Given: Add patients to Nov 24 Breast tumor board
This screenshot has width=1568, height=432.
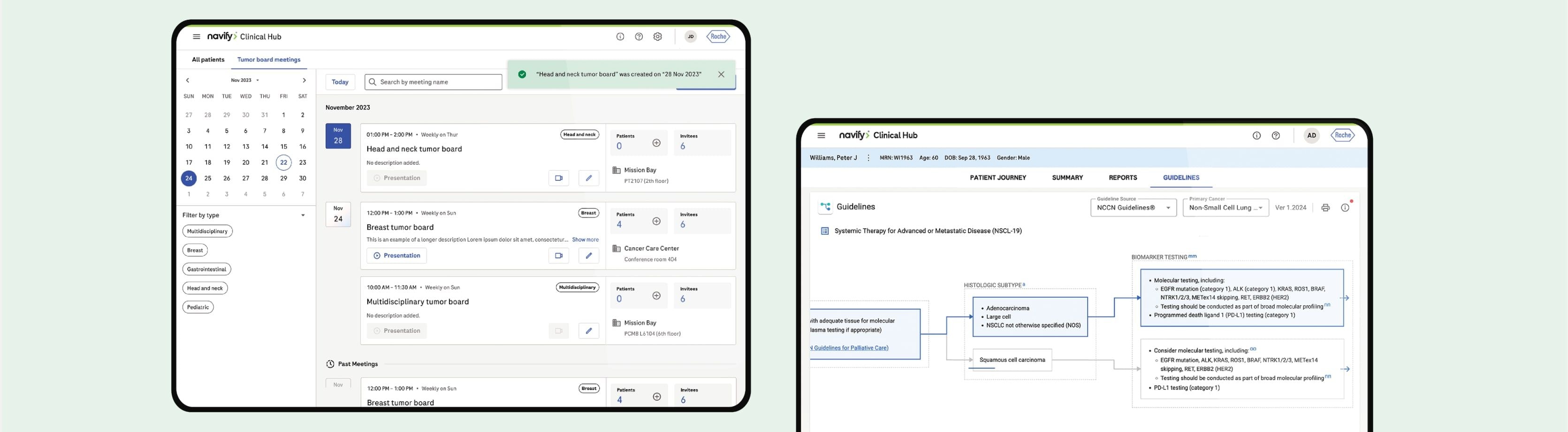Looking at the screenshot, I should 656,221.
